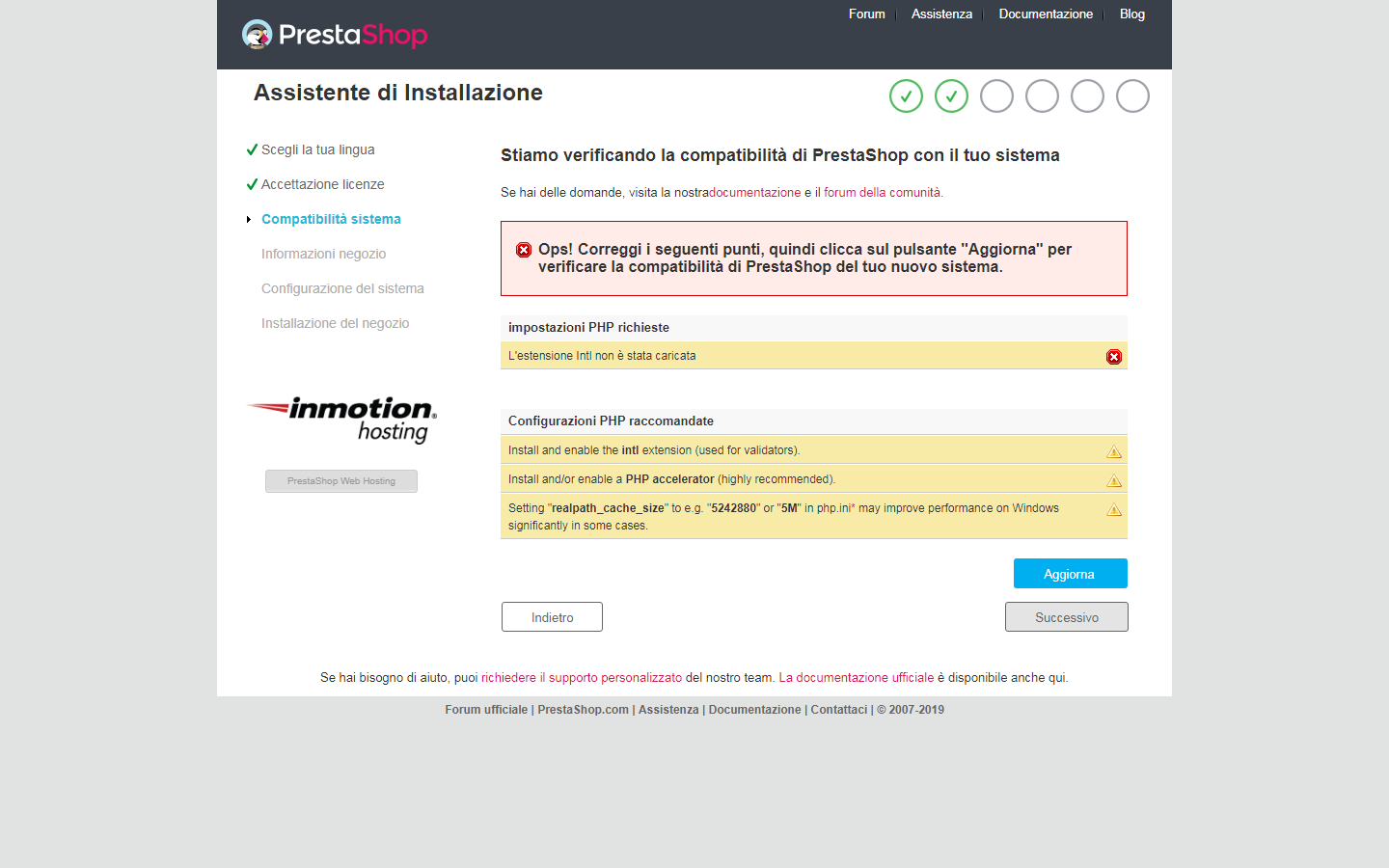
Task: Click the InMotion Hosting logo
Action: (x=341, y=420)
